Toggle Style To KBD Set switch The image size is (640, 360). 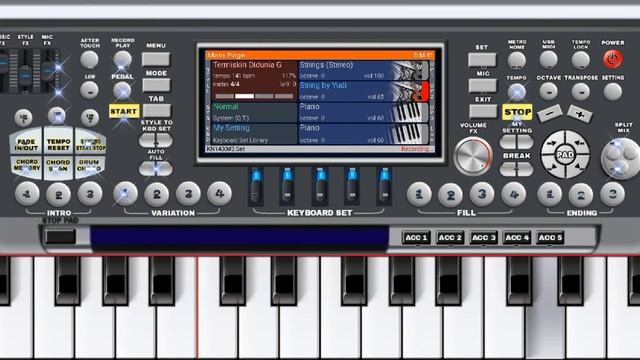coord(156,140)
